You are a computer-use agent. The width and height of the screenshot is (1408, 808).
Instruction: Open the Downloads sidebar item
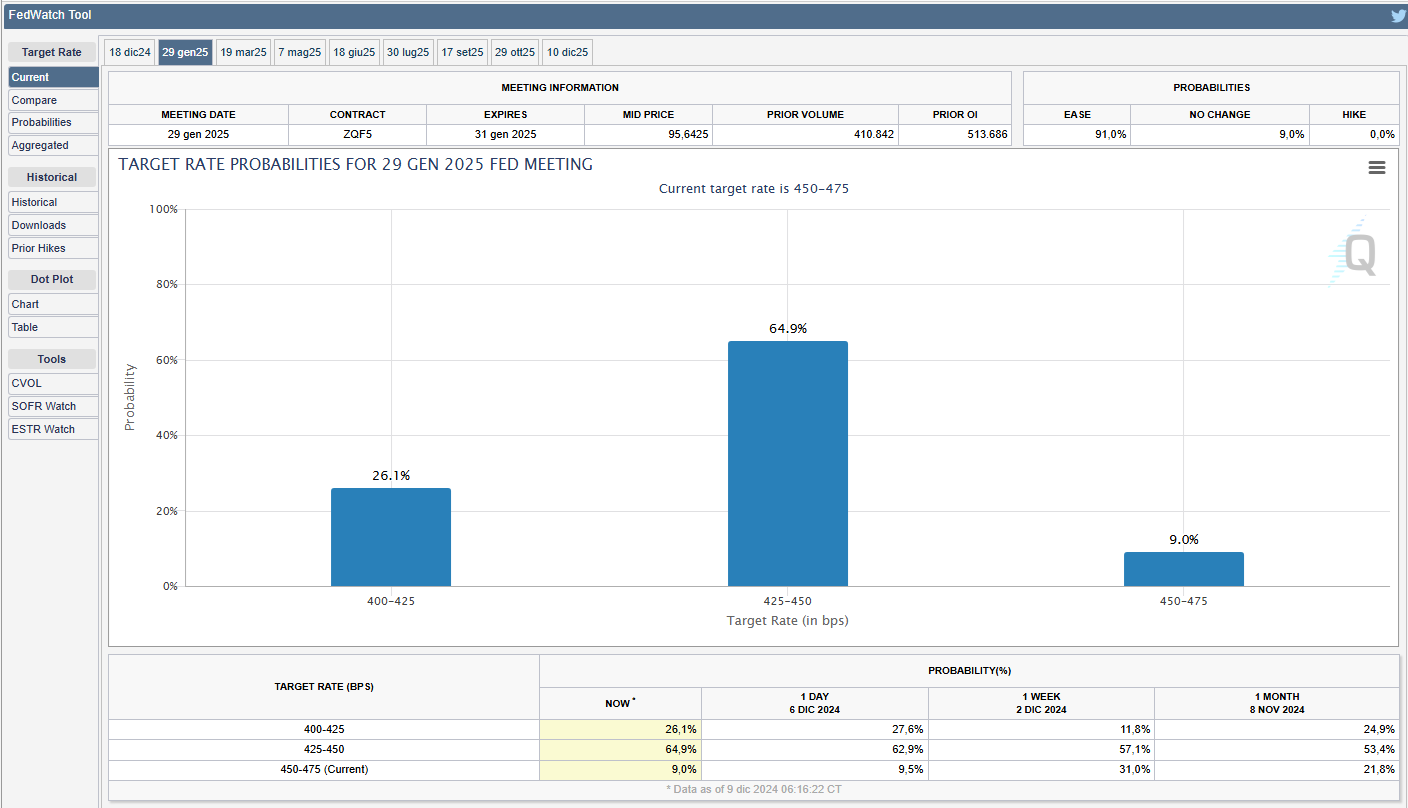coord(54,225)
